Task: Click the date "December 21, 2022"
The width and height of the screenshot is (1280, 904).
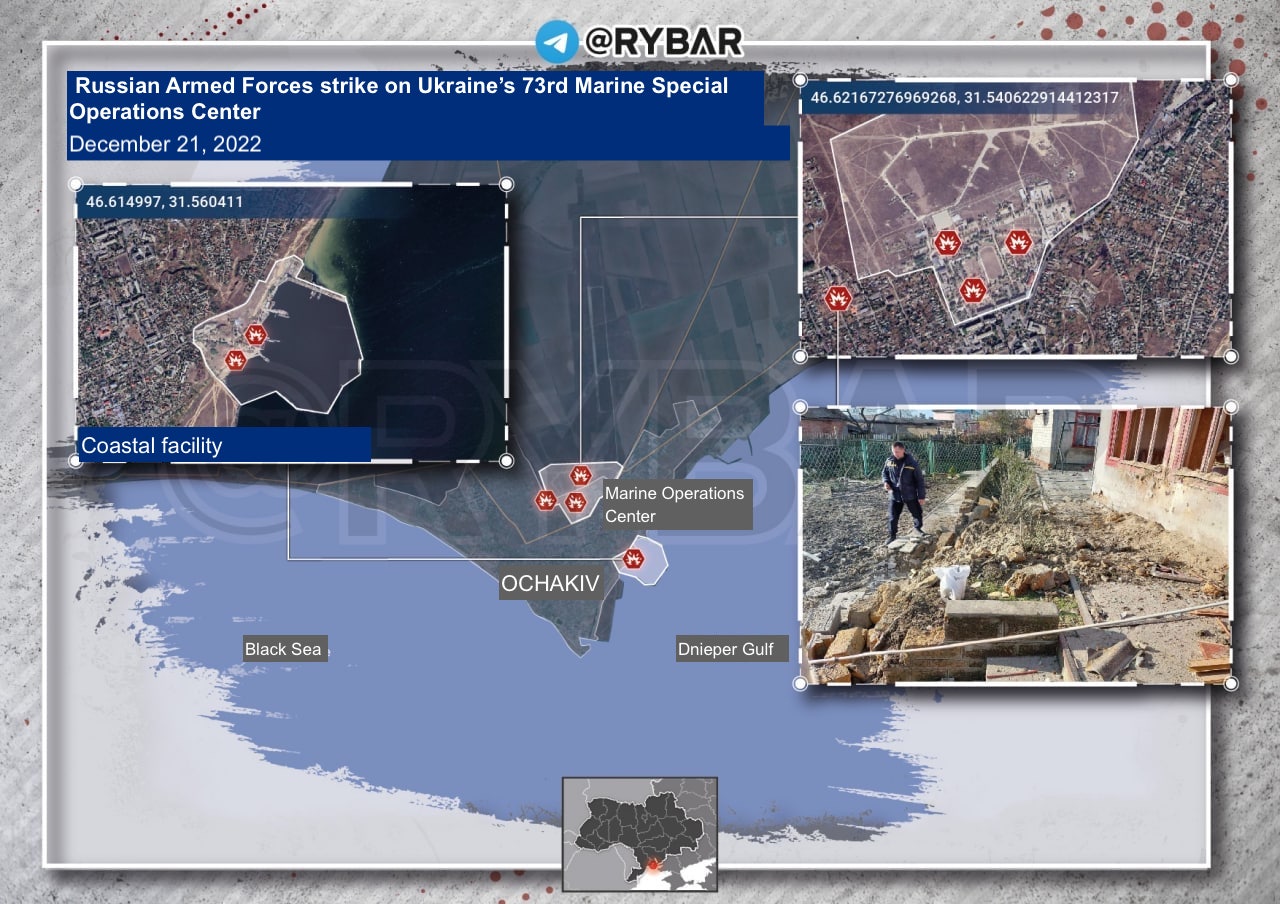Action: (166, 144)
